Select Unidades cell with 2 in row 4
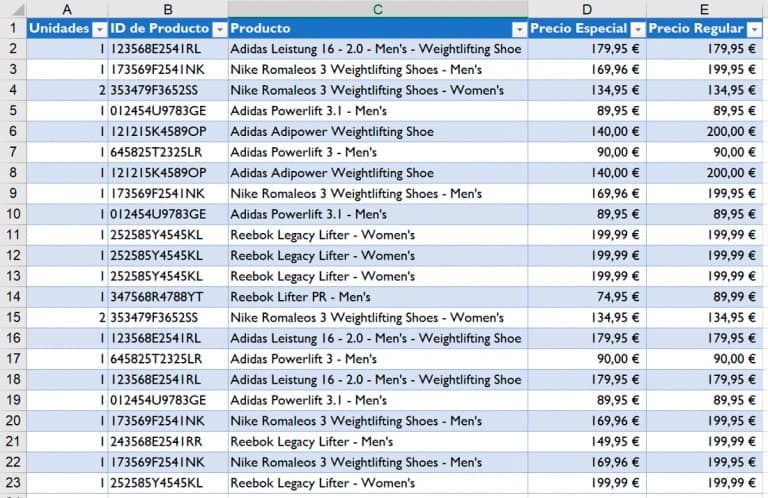The image size is (768, 498). pyautogui.click(x=67, y=90)
